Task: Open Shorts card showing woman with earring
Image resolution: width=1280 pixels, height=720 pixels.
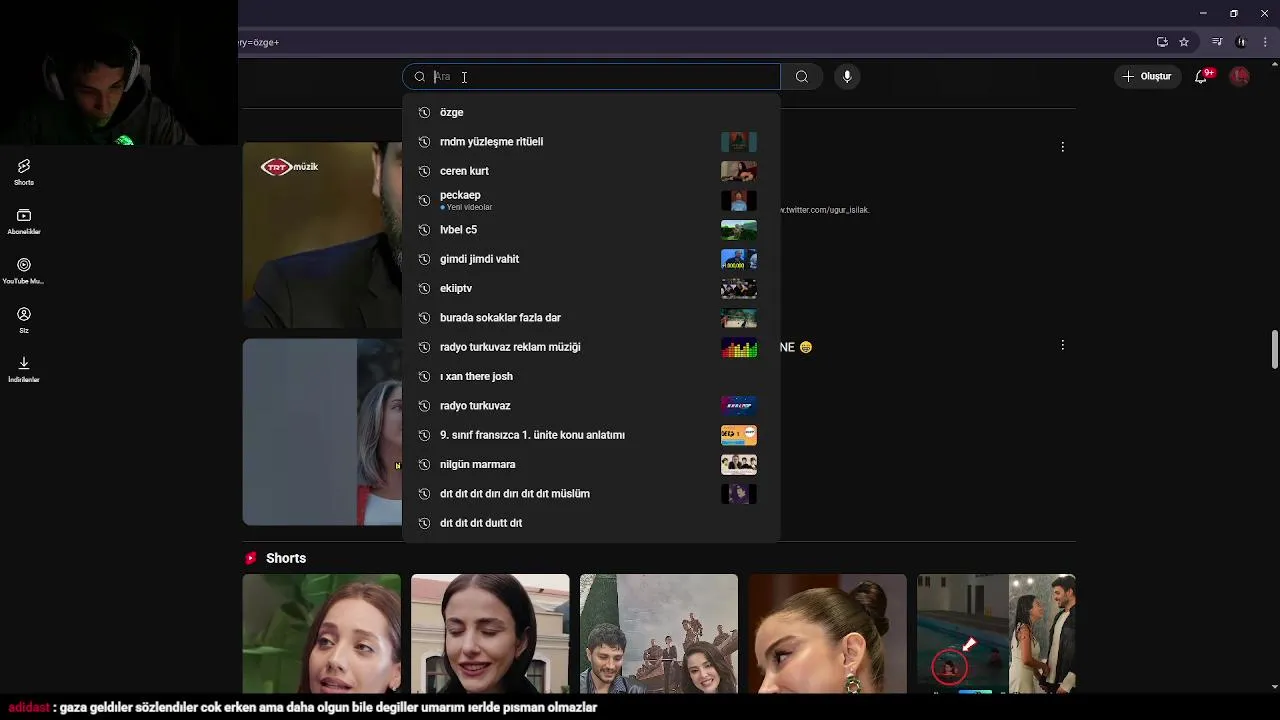Action: click(828, 634)
